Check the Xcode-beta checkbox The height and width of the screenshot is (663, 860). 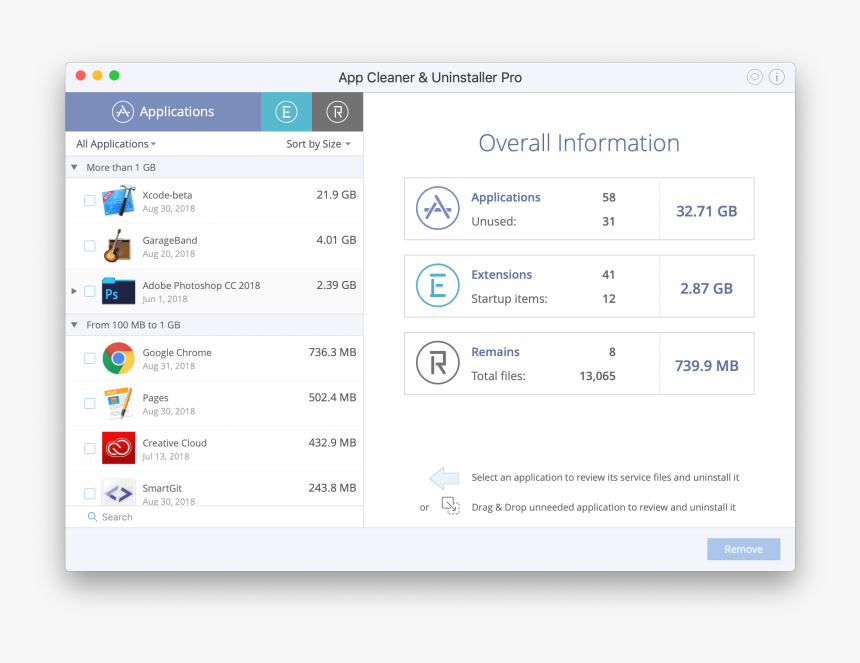pos(89,201)
